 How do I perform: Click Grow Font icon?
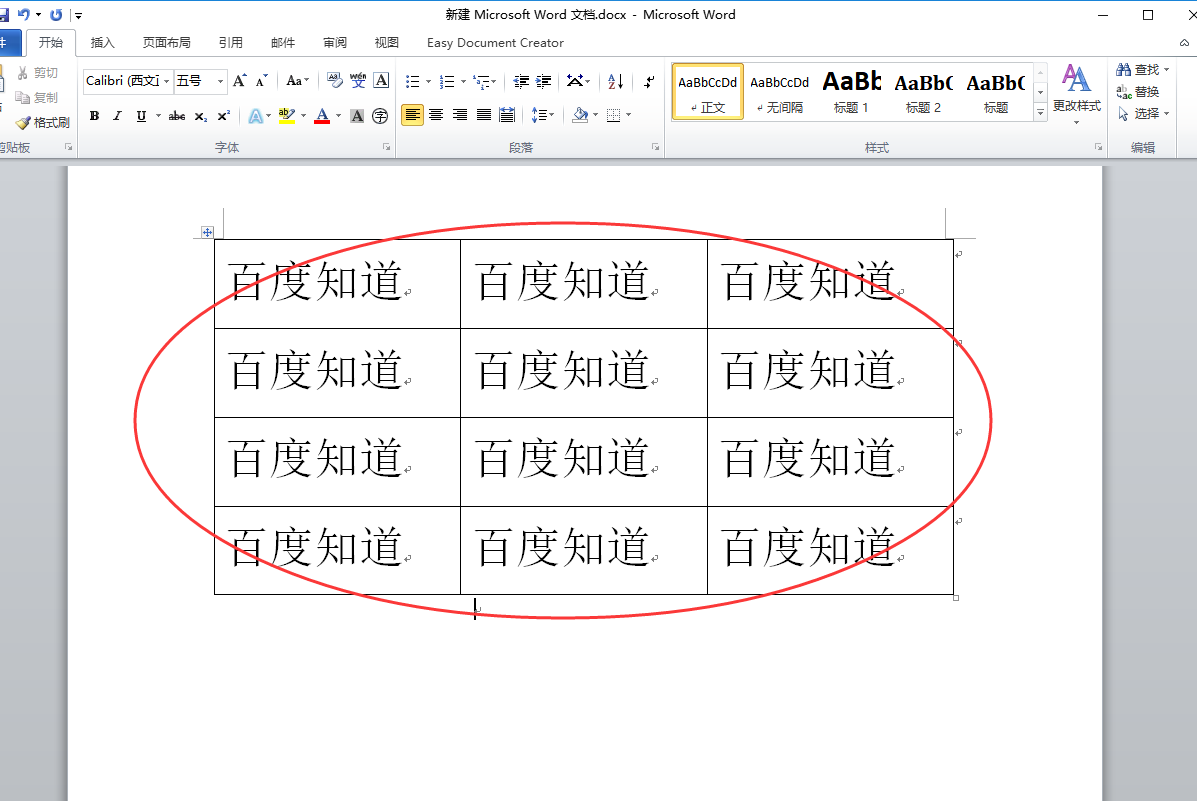pyautogui.click(x=240, y=81)
